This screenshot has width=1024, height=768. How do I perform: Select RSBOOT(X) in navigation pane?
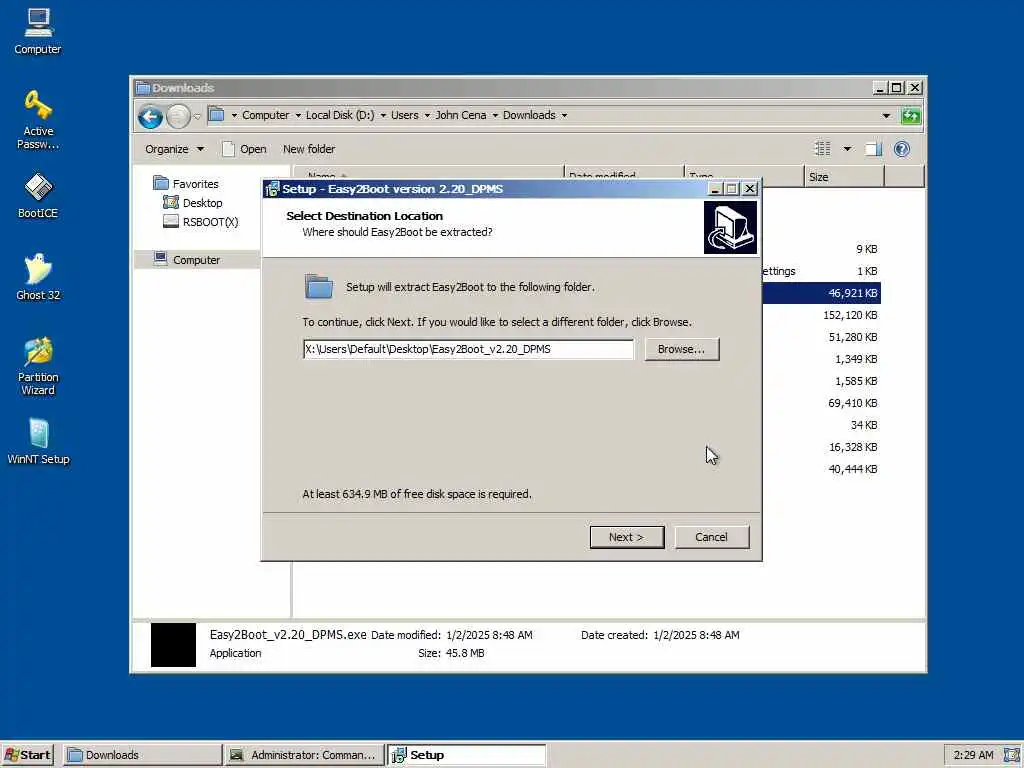(x=200, y=222)
